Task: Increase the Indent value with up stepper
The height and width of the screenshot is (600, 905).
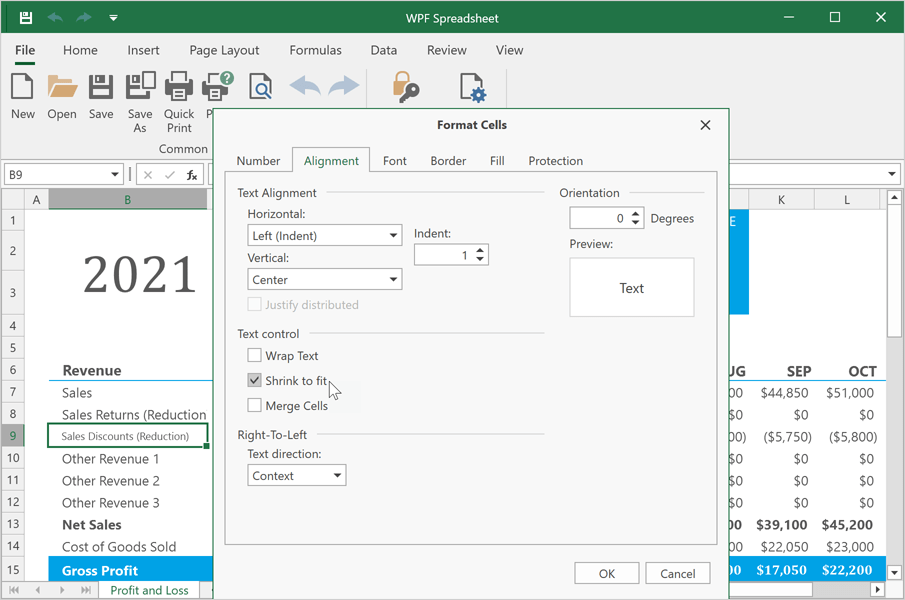Action: (482, 249)
